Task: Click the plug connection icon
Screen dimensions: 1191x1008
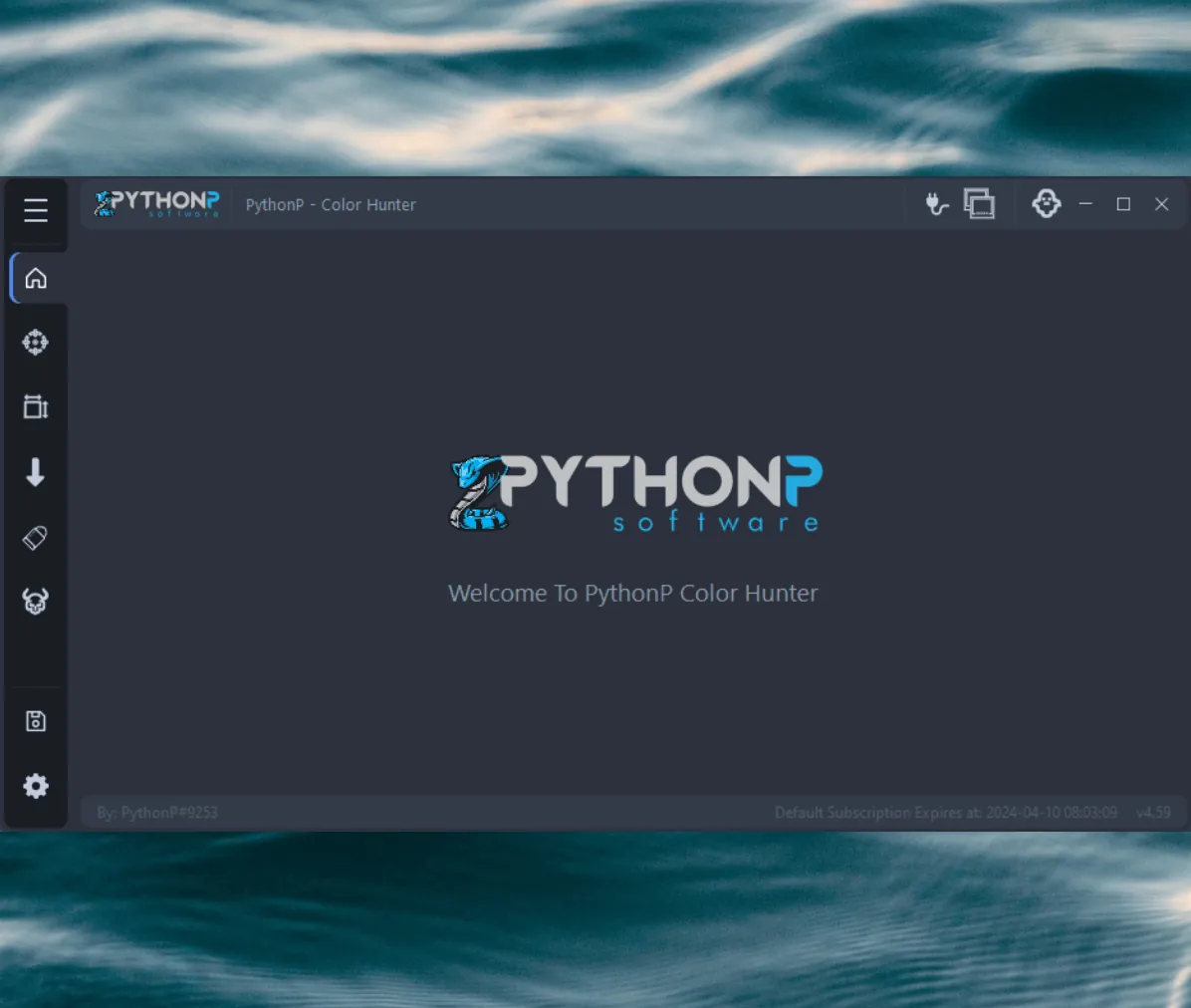Action: (936, 204)
